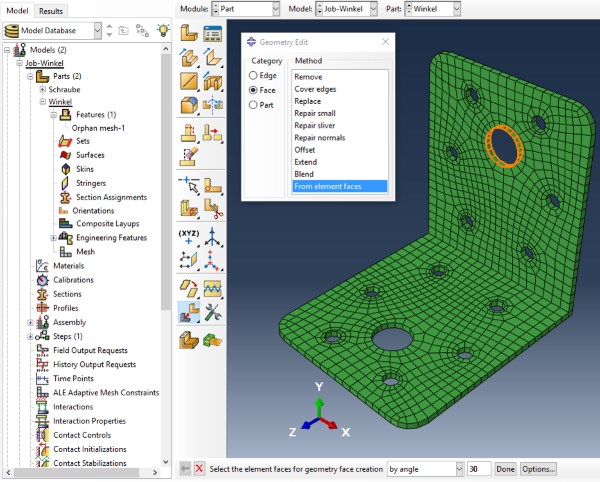Click the Create Datum CSYS icon
Screen dimensions: 600x482
[x=213, y=260]
